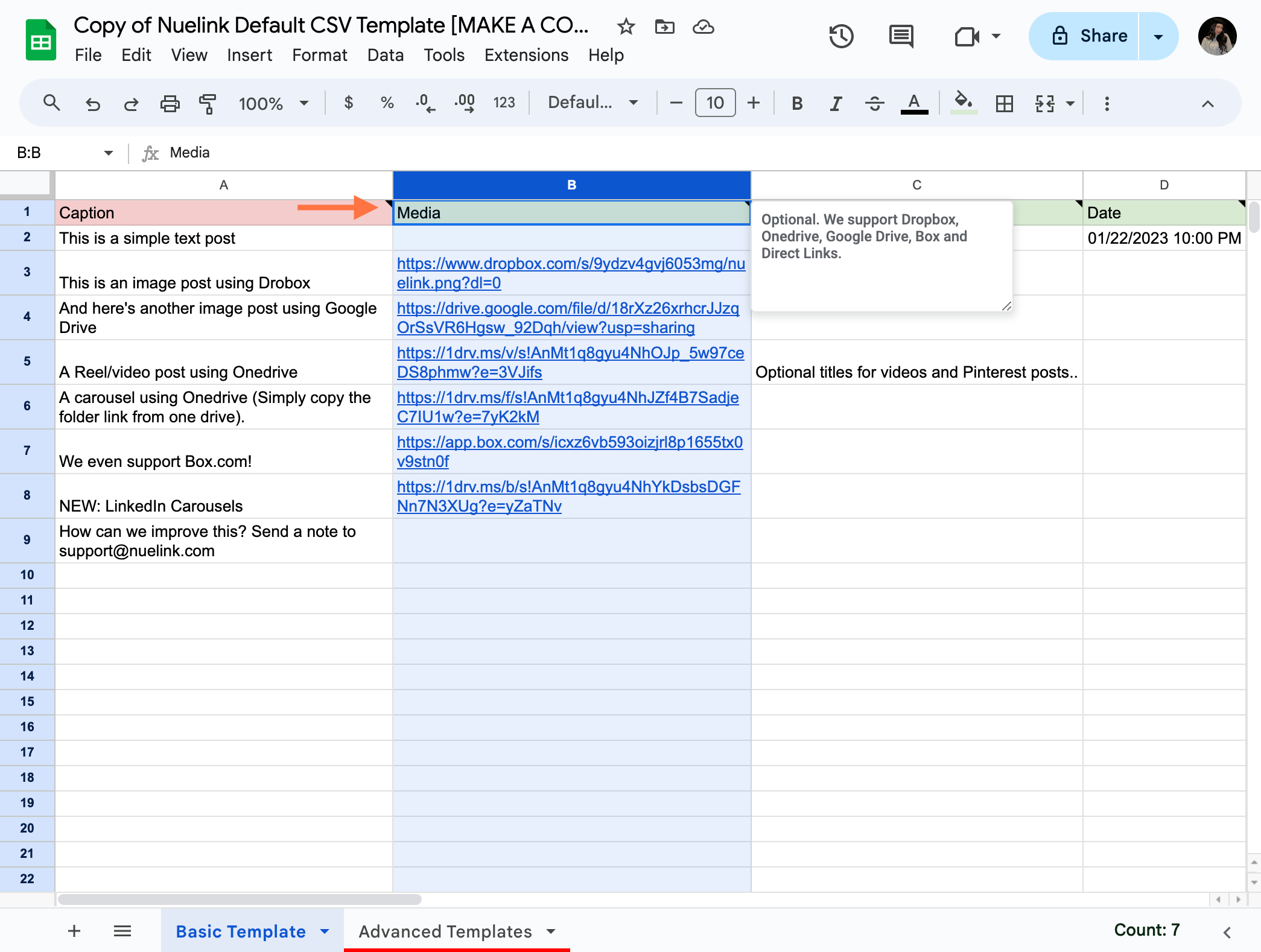Open the comments panel icon

(x=901, y=36)
